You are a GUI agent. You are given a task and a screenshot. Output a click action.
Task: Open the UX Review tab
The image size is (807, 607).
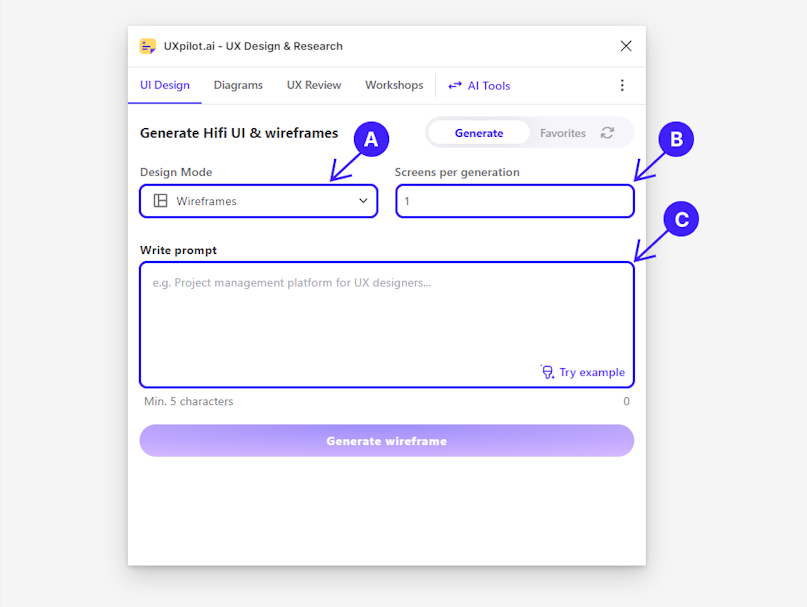click(313, 86)
